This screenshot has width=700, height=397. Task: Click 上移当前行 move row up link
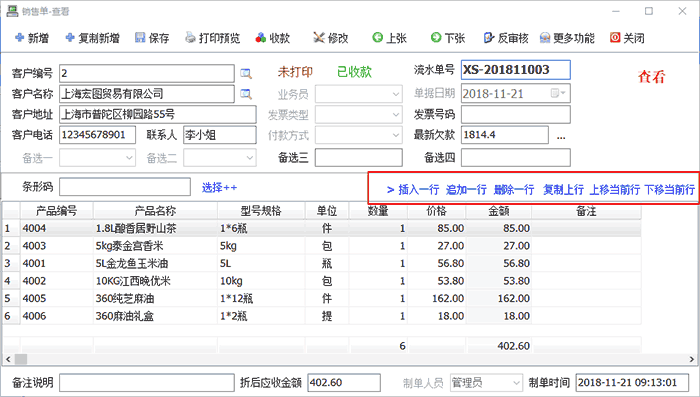coord(615,190)
